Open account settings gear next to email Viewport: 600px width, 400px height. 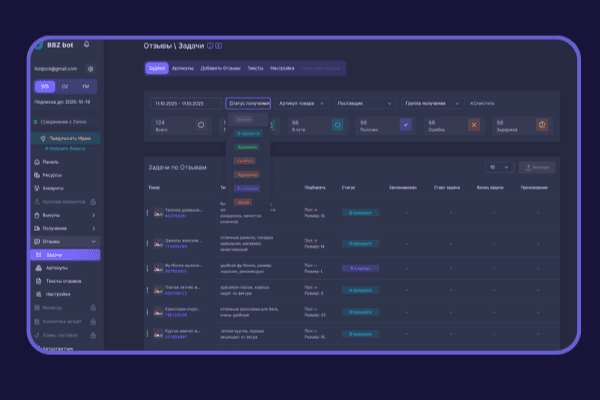point(91,69)
